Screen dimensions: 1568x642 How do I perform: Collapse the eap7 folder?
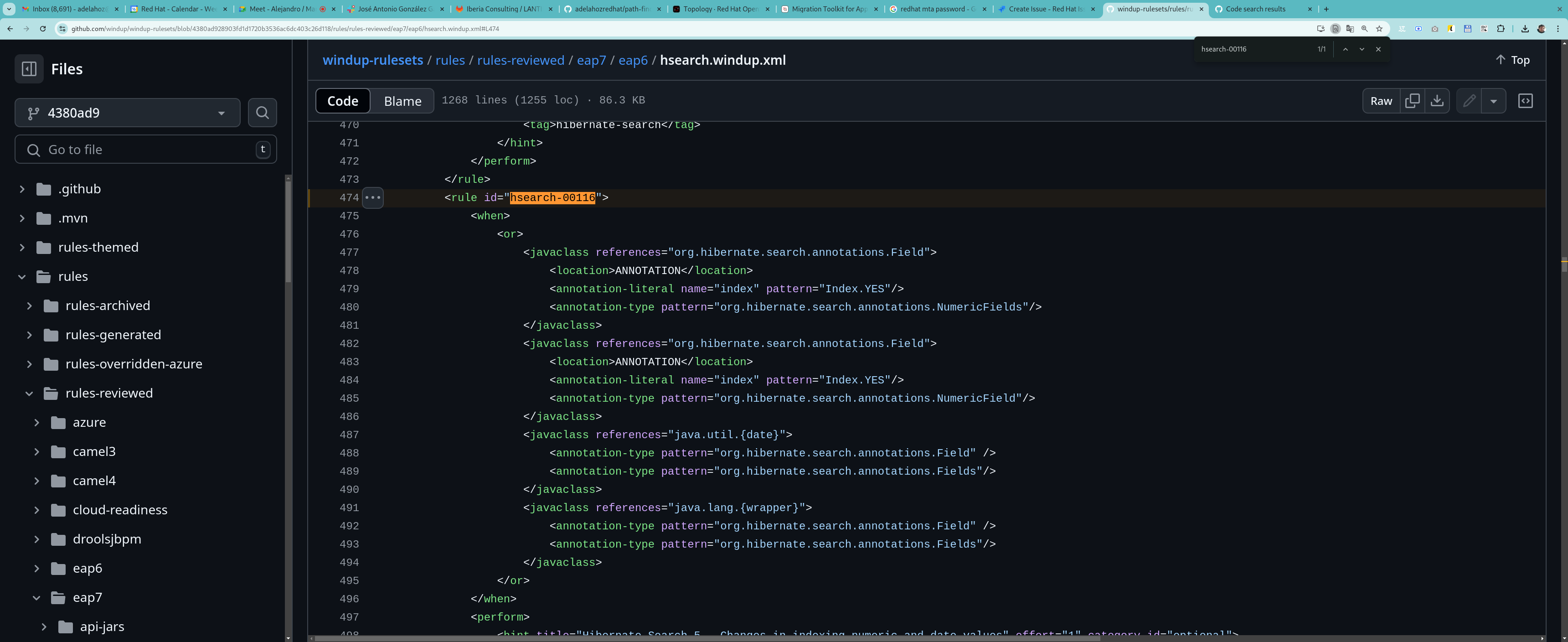(x=36, y=597)
